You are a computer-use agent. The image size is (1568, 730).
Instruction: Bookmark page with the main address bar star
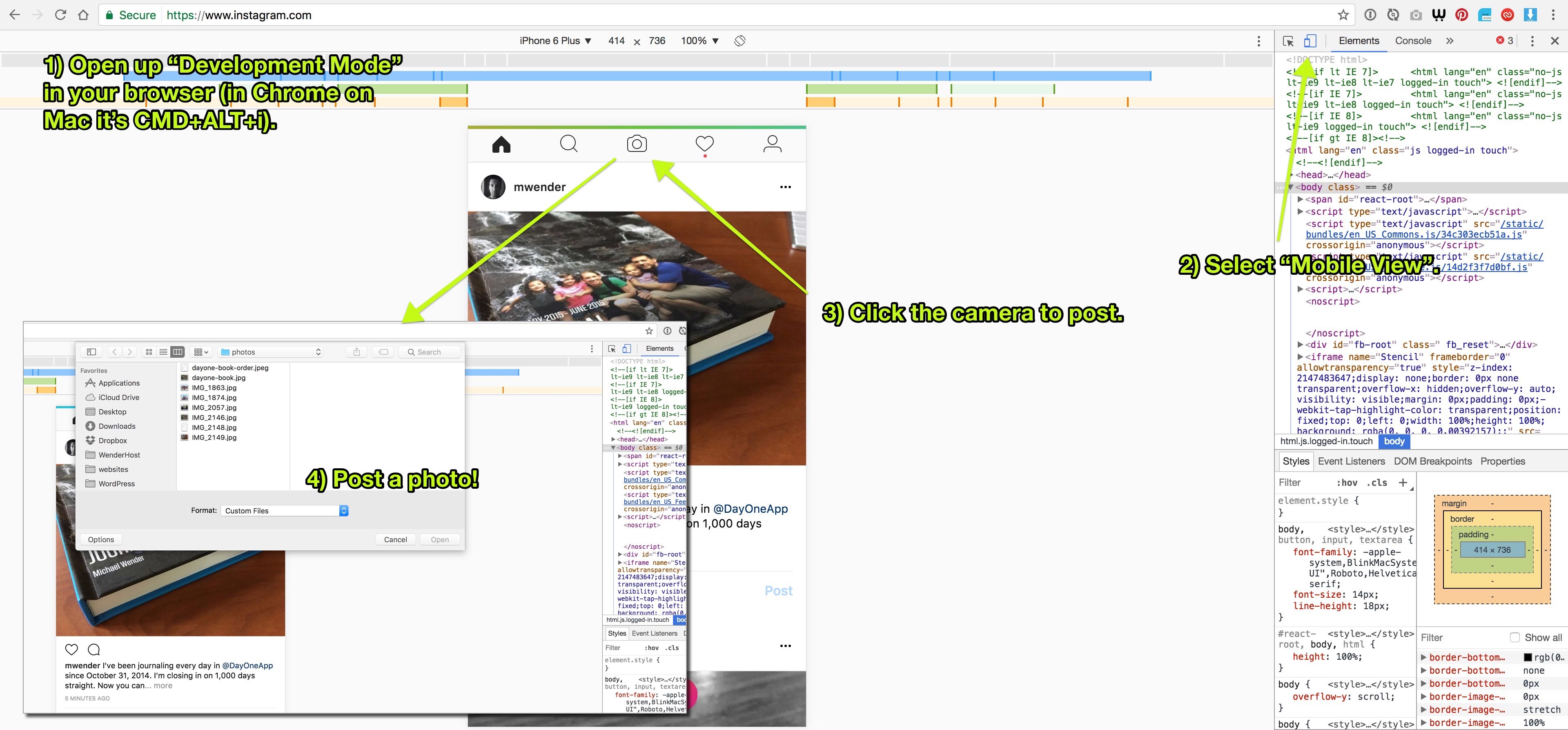click(x=1343, y=15)
